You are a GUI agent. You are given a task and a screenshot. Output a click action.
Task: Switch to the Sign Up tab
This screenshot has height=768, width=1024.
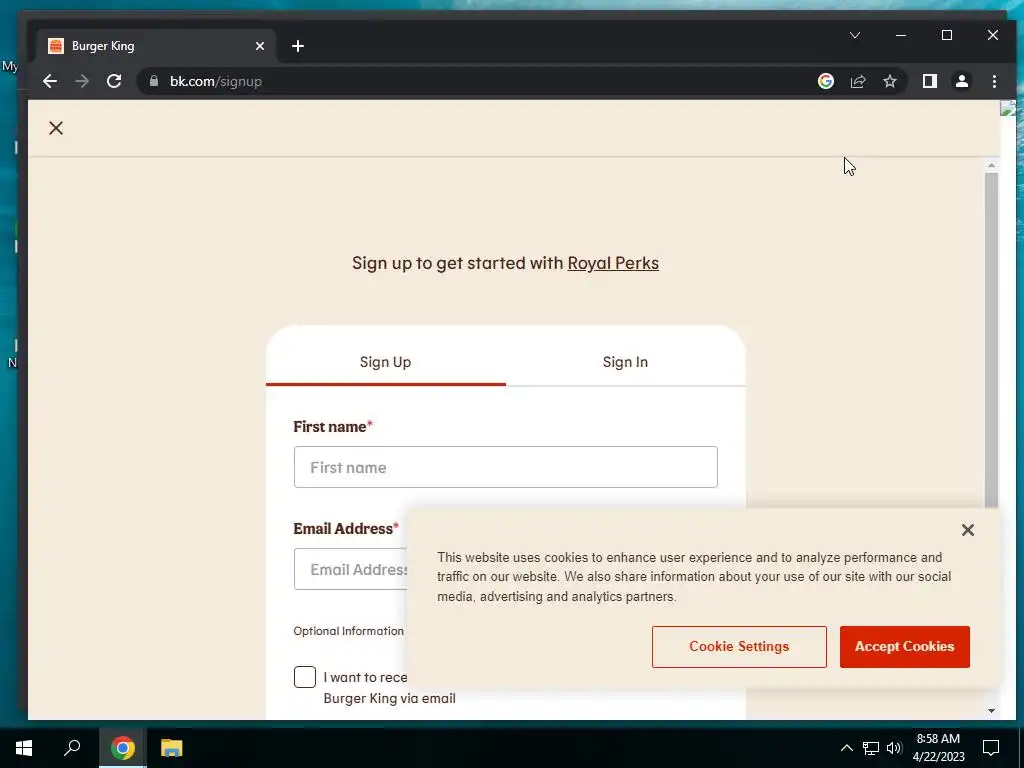(385, 362)
